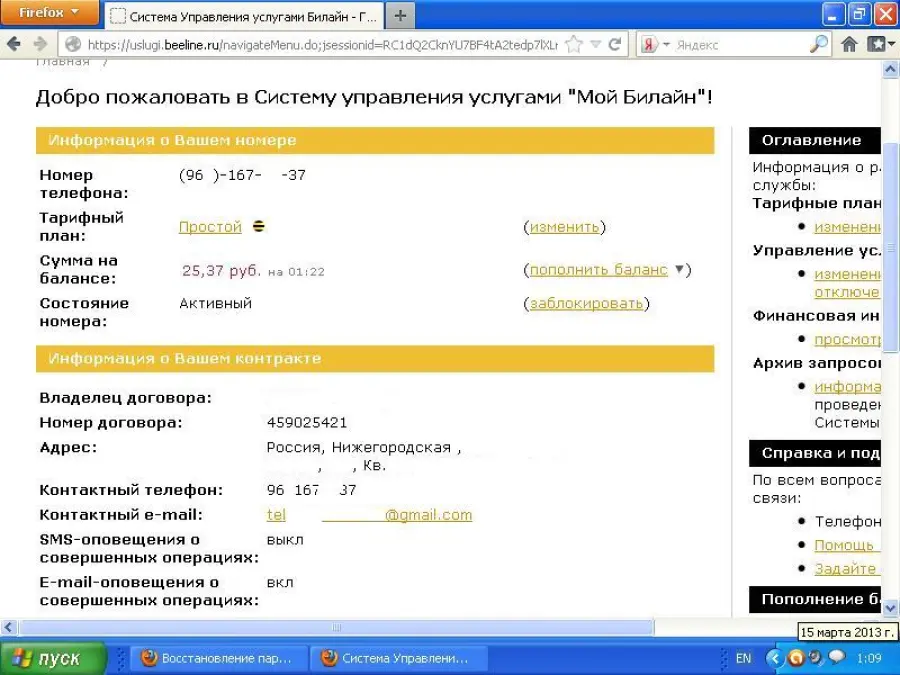Open the Yandex search engine selector
This screenshot has height=675, width=900.
point(655,44)
